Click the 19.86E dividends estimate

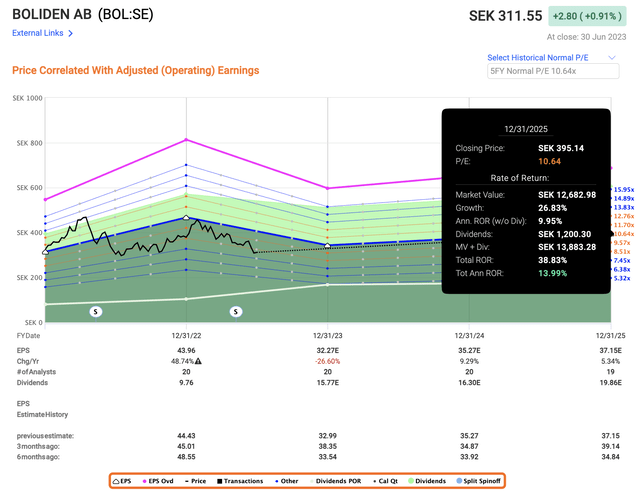click(x=610, y=383)
